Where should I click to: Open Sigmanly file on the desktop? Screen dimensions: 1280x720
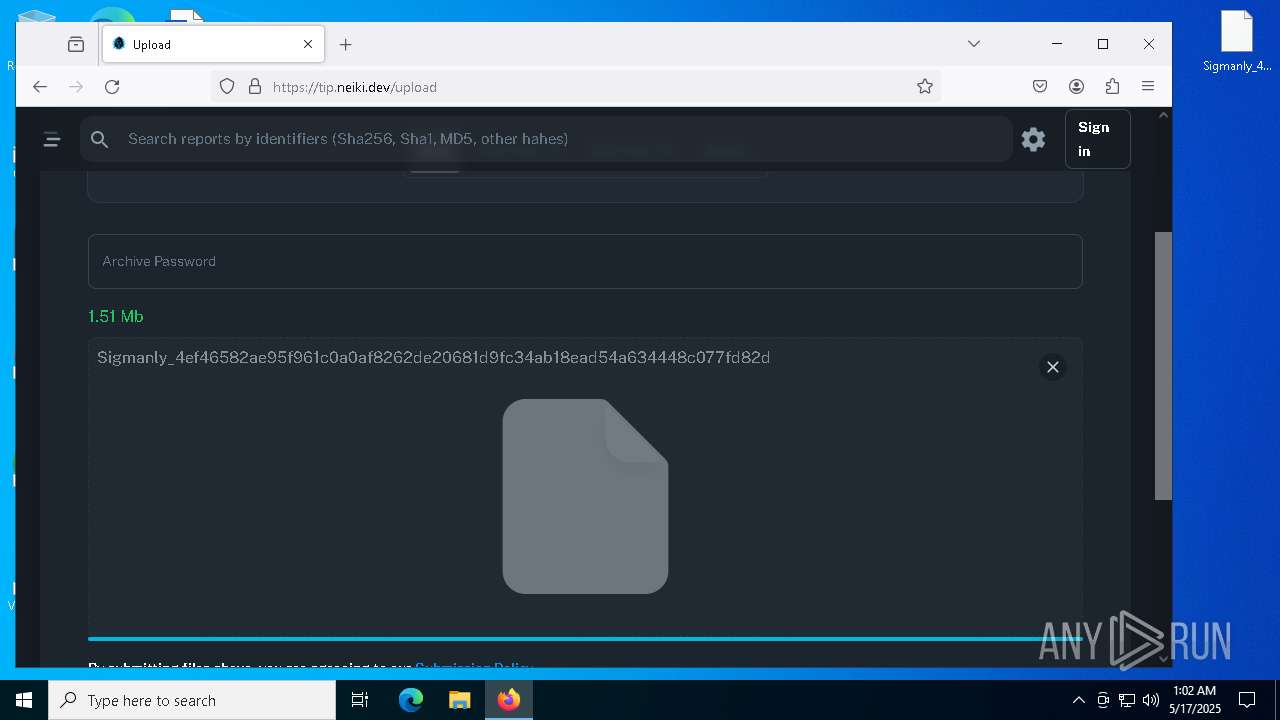[x=1237, y=42]
